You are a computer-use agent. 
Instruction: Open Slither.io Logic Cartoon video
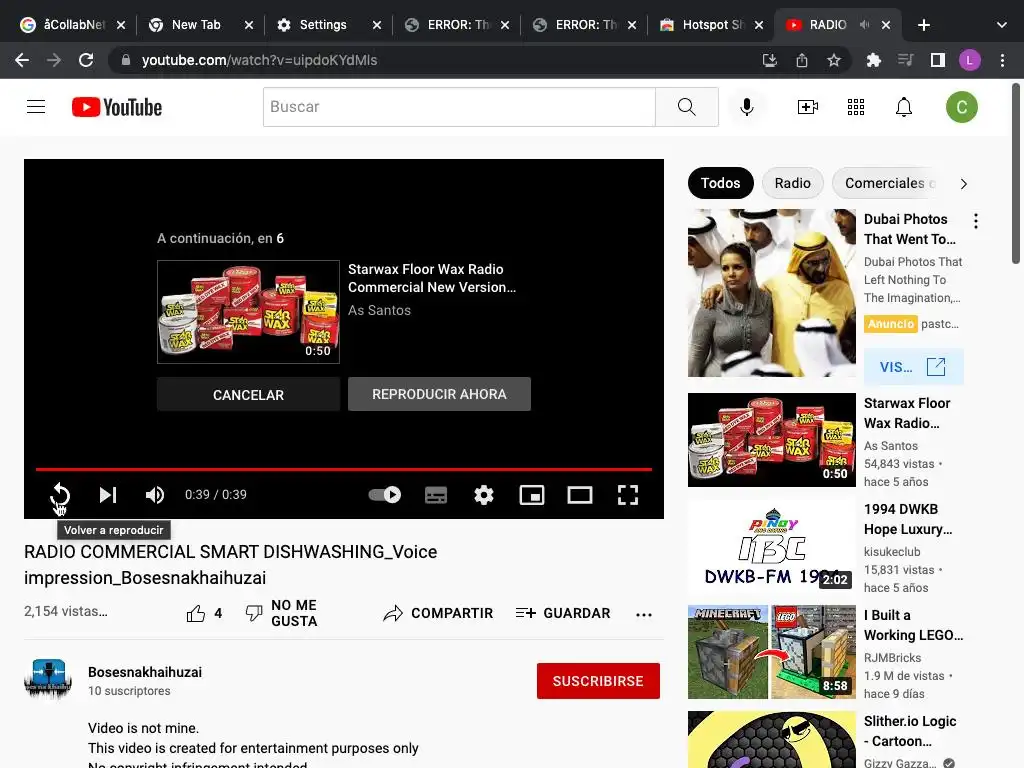772,740
